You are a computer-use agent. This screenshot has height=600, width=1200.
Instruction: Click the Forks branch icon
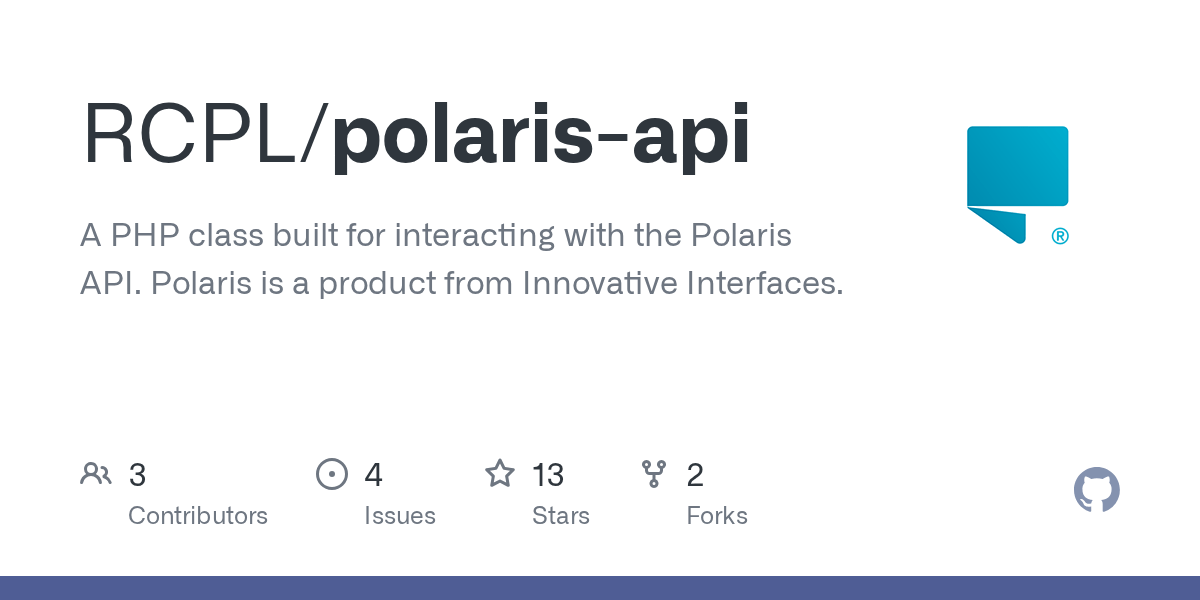[654, 474]
